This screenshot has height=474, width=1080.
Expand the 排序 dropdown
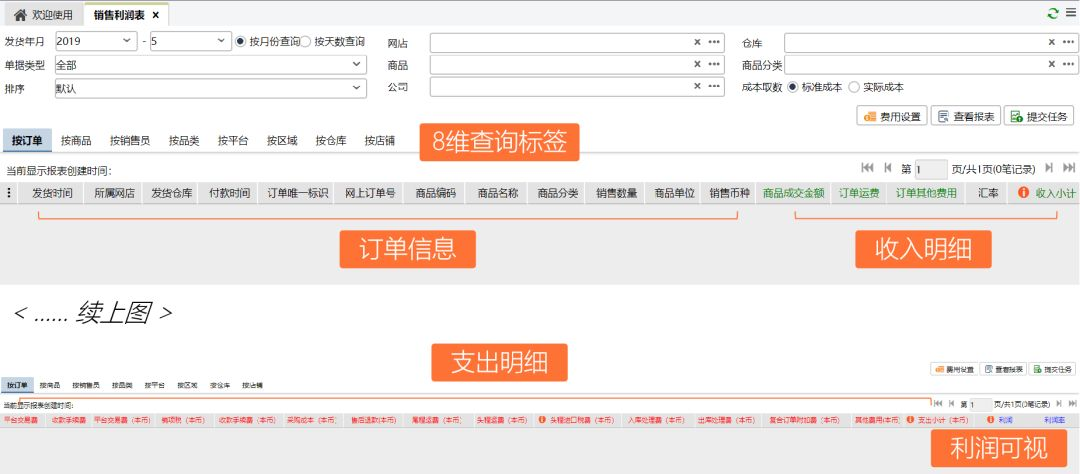pyautogui.click(x=357, y=88)
